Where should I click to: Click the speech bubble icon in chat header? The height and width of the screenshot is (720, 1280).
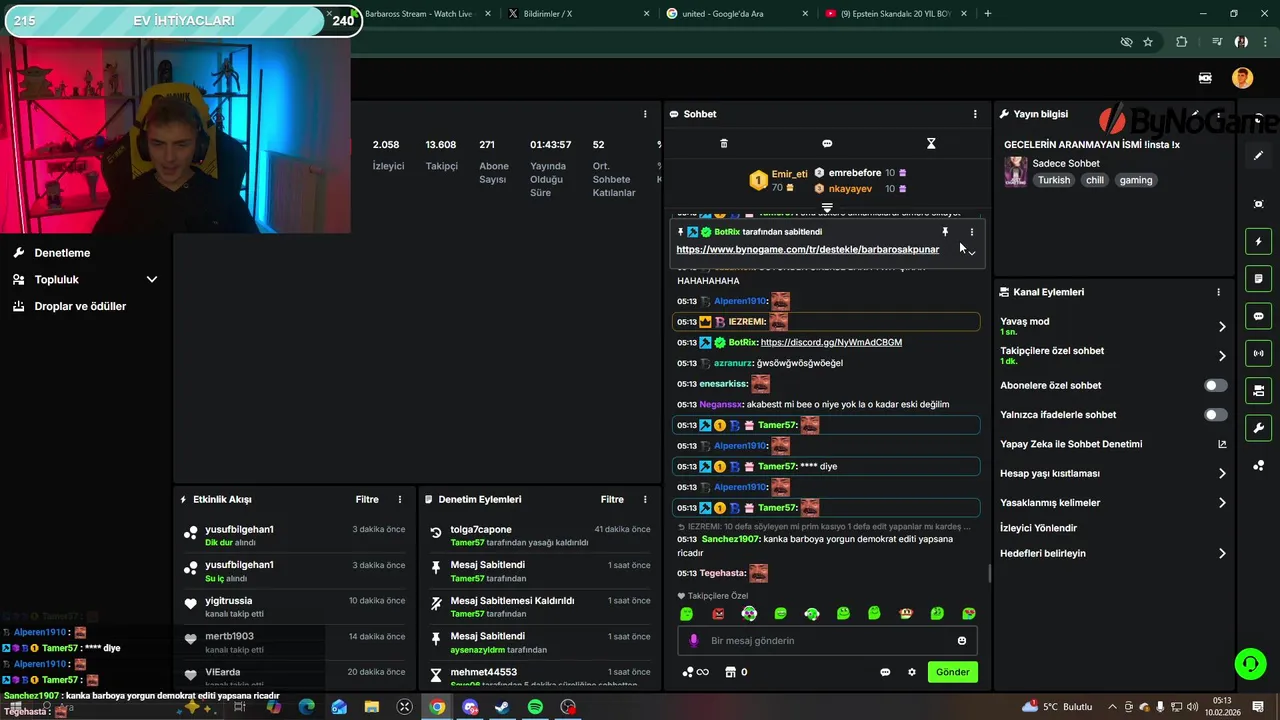pyautogui.click(x=827, y=144)
